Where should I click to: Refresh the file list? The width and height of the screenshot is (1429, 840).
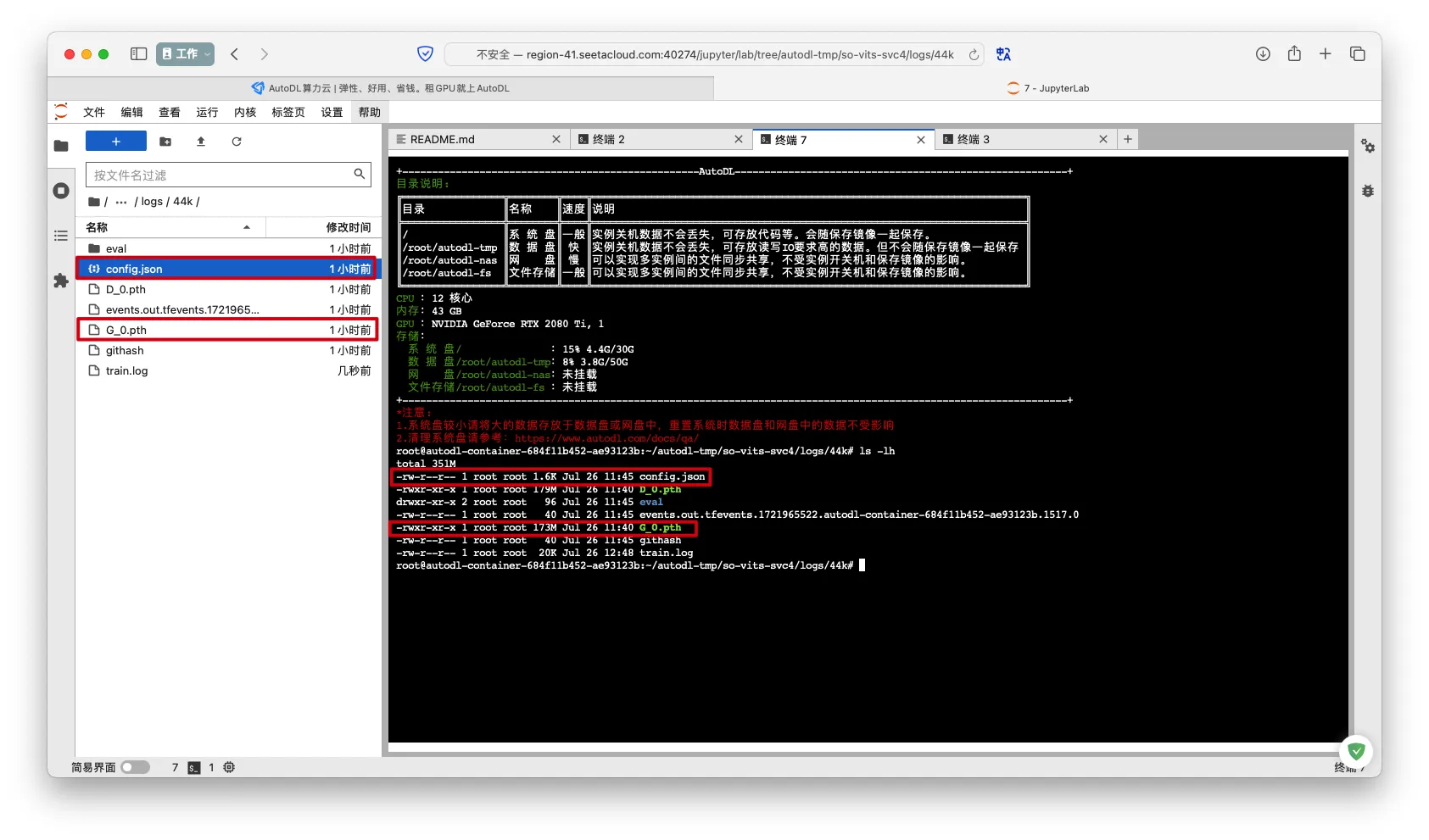pos(237,142)
